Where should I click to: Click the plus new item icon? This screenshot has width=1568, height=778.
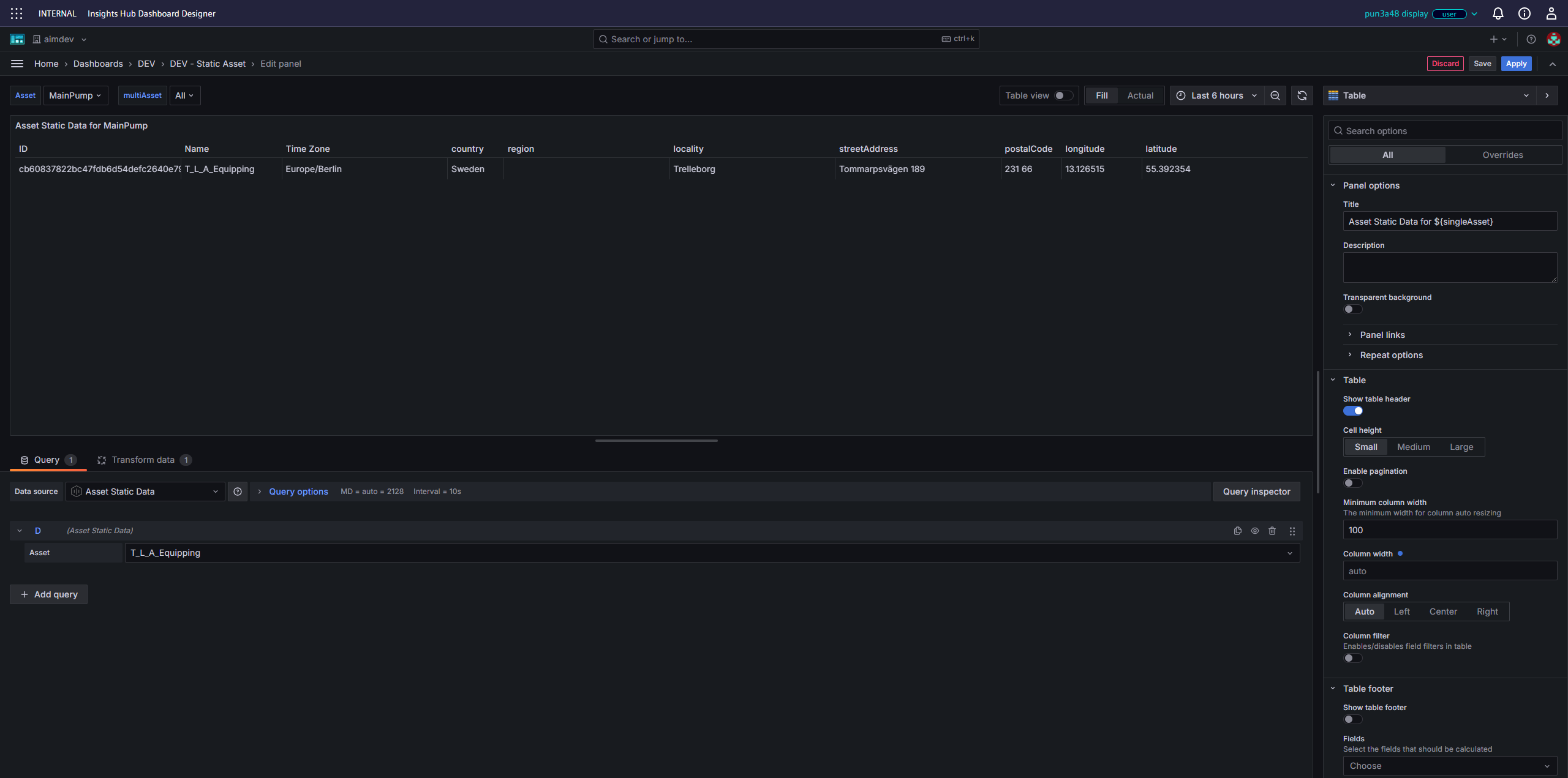(1498, 39)
